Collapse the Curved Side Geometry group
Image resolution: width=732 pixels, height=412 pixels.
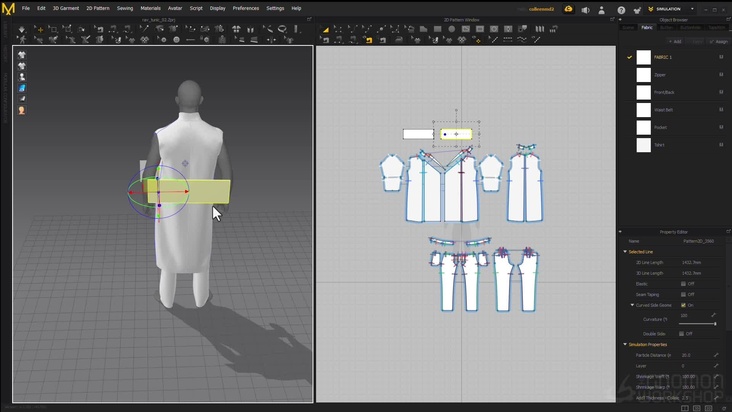tap(632, 305)
